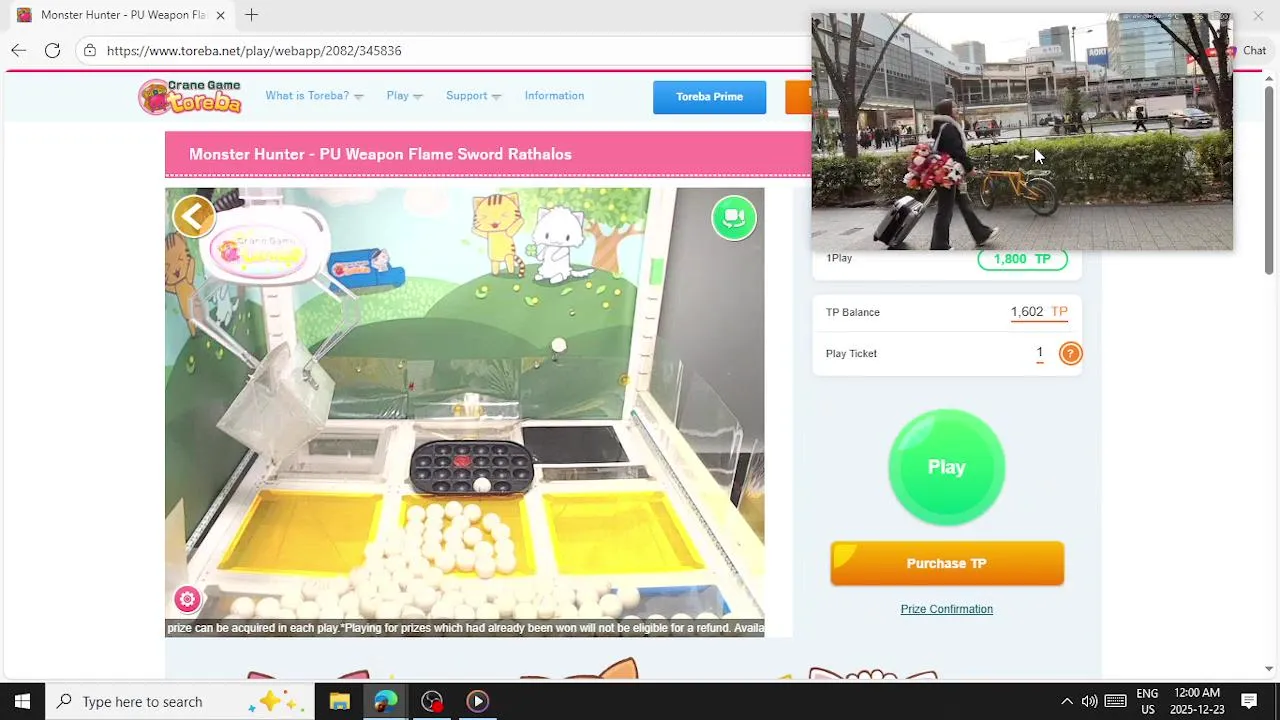Click the Toreba Prime button
This screenshot has width=1280, height=720.
click(709, 97)
